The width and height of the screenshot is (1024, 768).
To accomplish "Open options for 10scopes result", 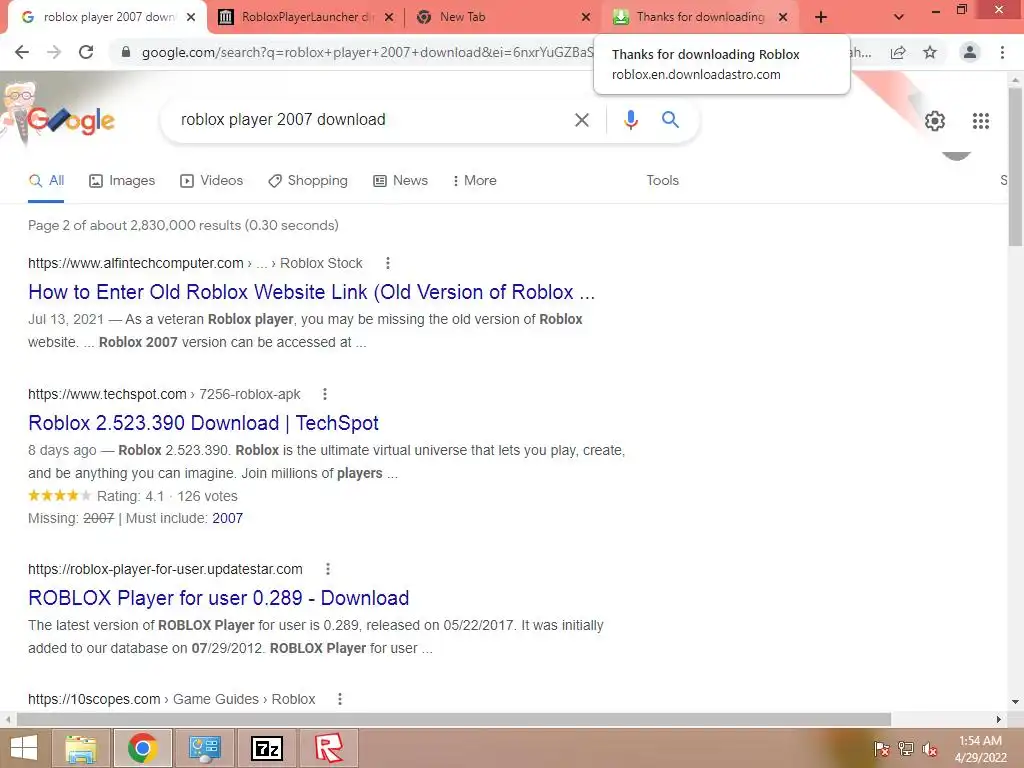I will [340, 699].
